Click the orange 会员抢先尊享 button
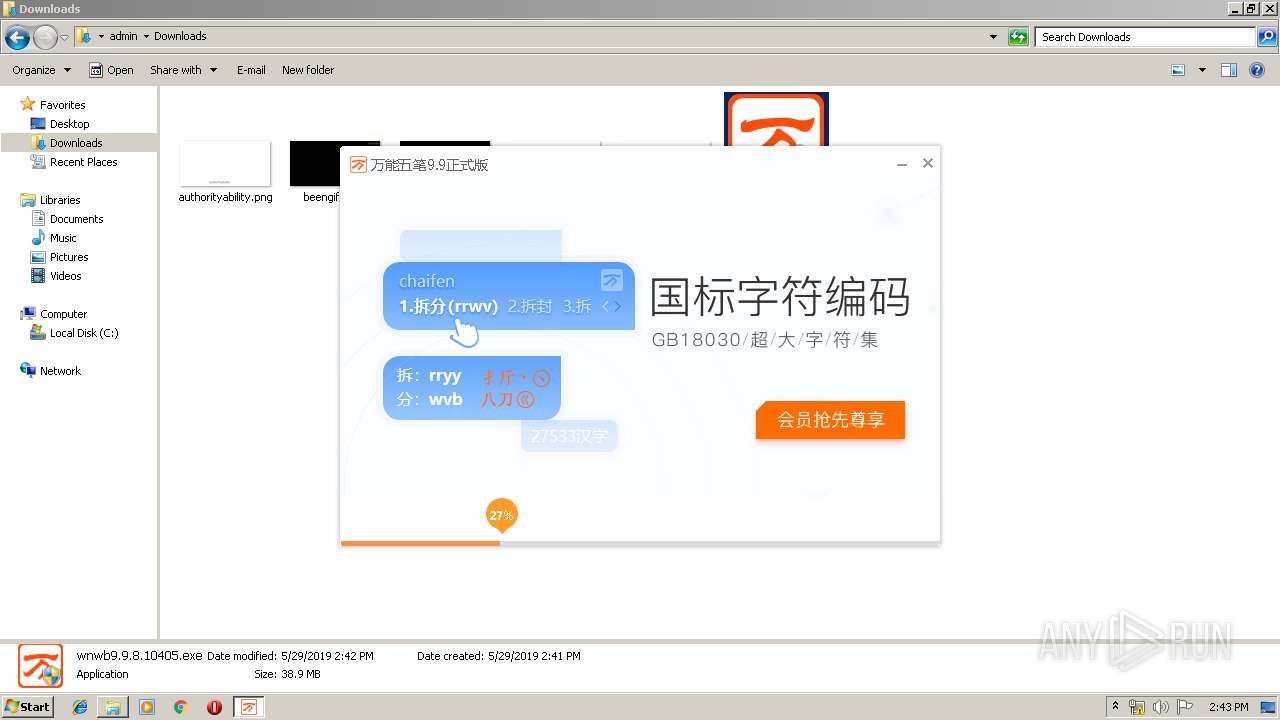1280x720 pixels. 830,420
